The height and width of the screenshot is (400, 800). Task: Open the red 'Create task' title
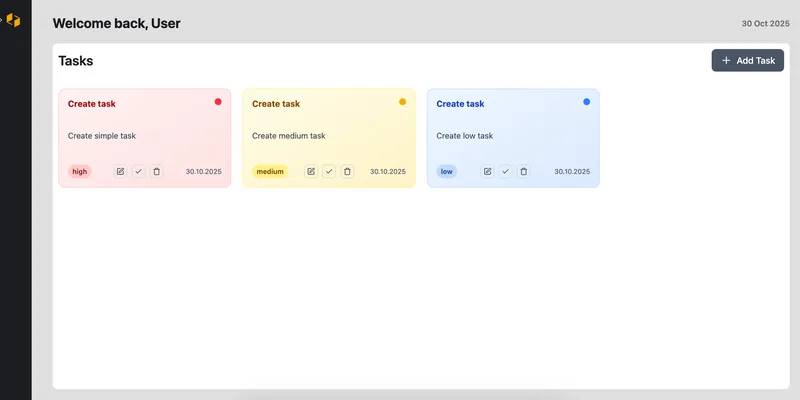[92, 104]
